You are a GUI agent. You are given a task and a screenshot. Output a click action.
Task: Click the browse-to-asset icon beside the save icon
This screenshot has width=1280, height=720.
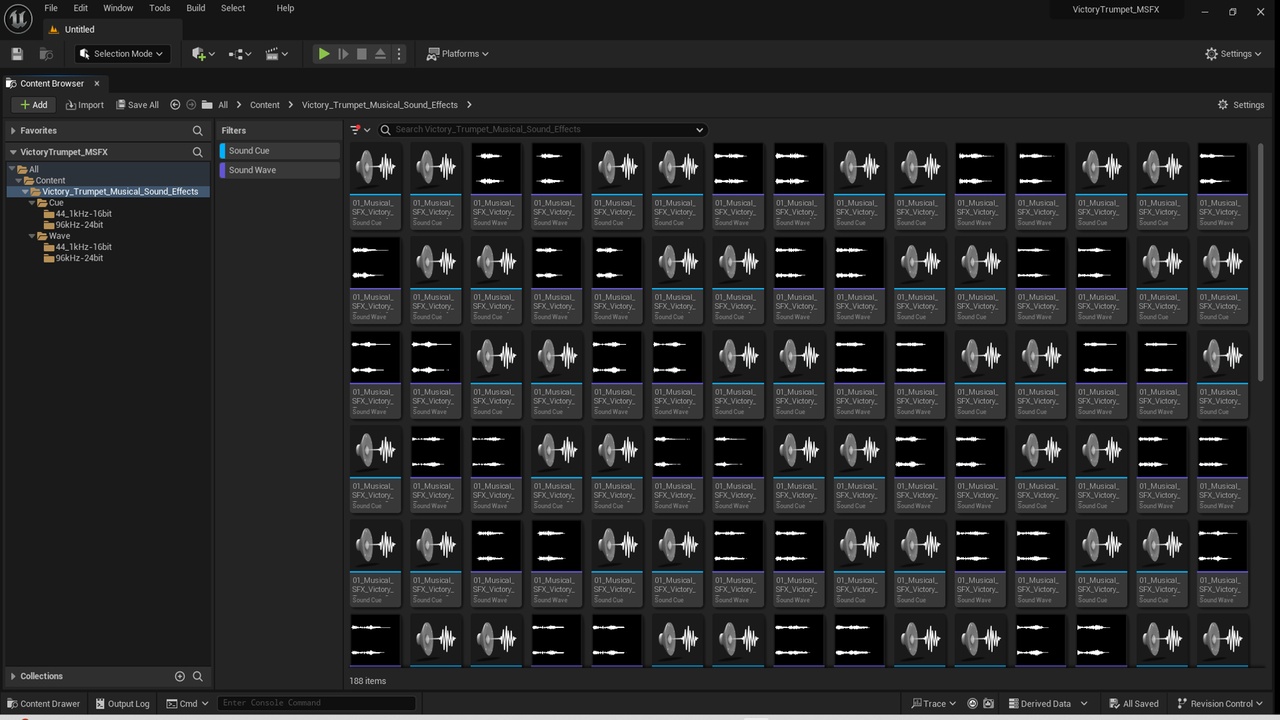click(x=46, y=54)
